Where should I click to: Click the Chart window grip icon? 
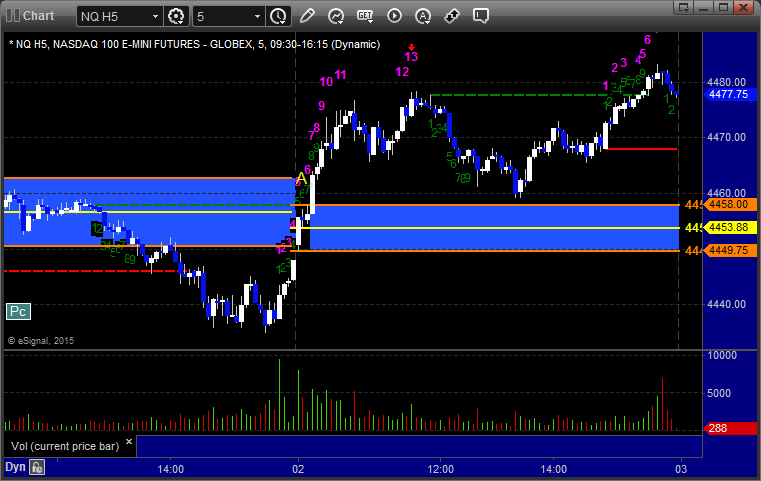(13, 16)
